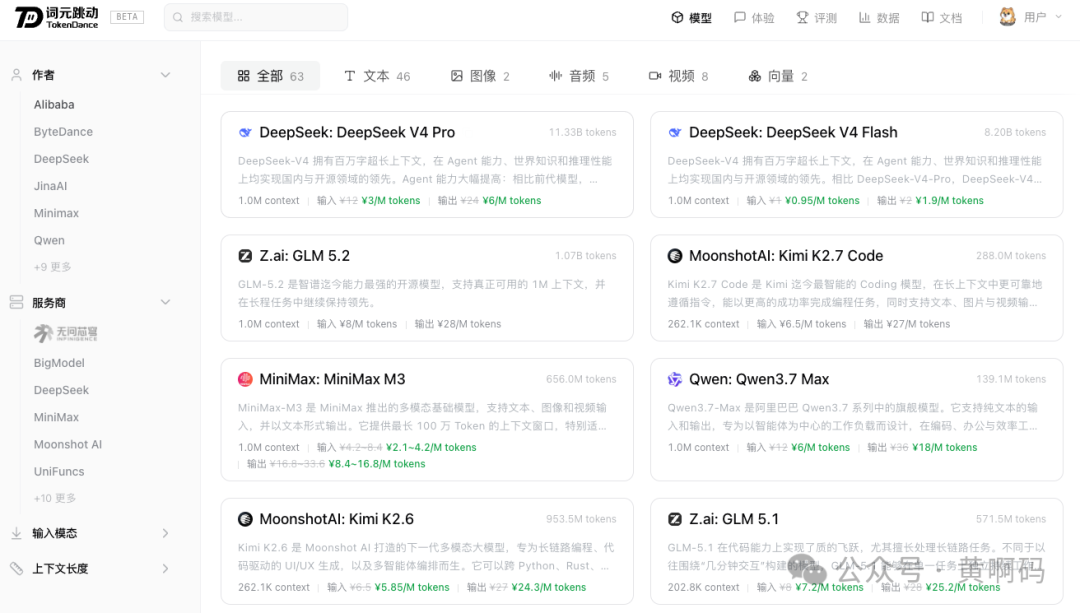The height and width of the screenshot is (613, 1080).
Task: Open the 评测 navigation item
Action: 817,17
